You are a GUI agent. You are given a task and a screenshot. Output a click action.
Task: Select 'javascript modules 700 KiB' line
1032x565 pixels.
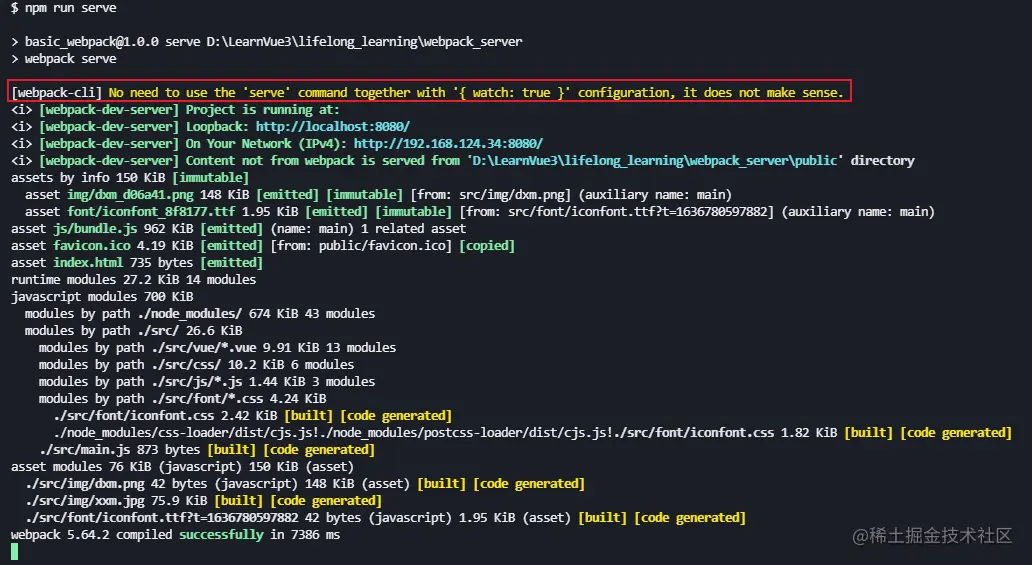102,297
